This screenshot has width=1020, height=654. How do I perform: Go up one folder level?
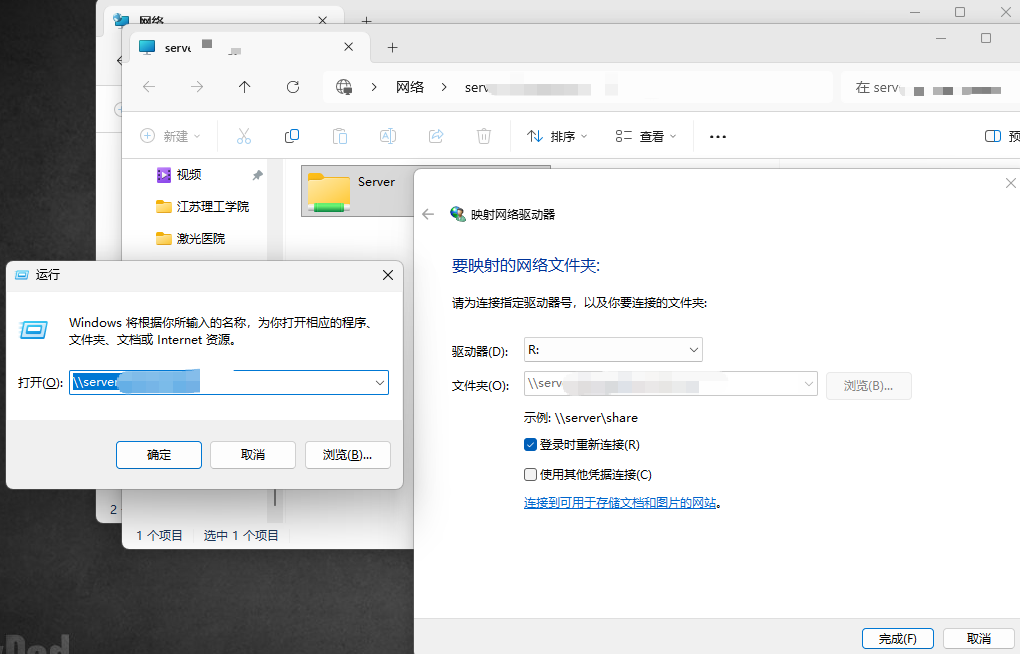point(245,87)
